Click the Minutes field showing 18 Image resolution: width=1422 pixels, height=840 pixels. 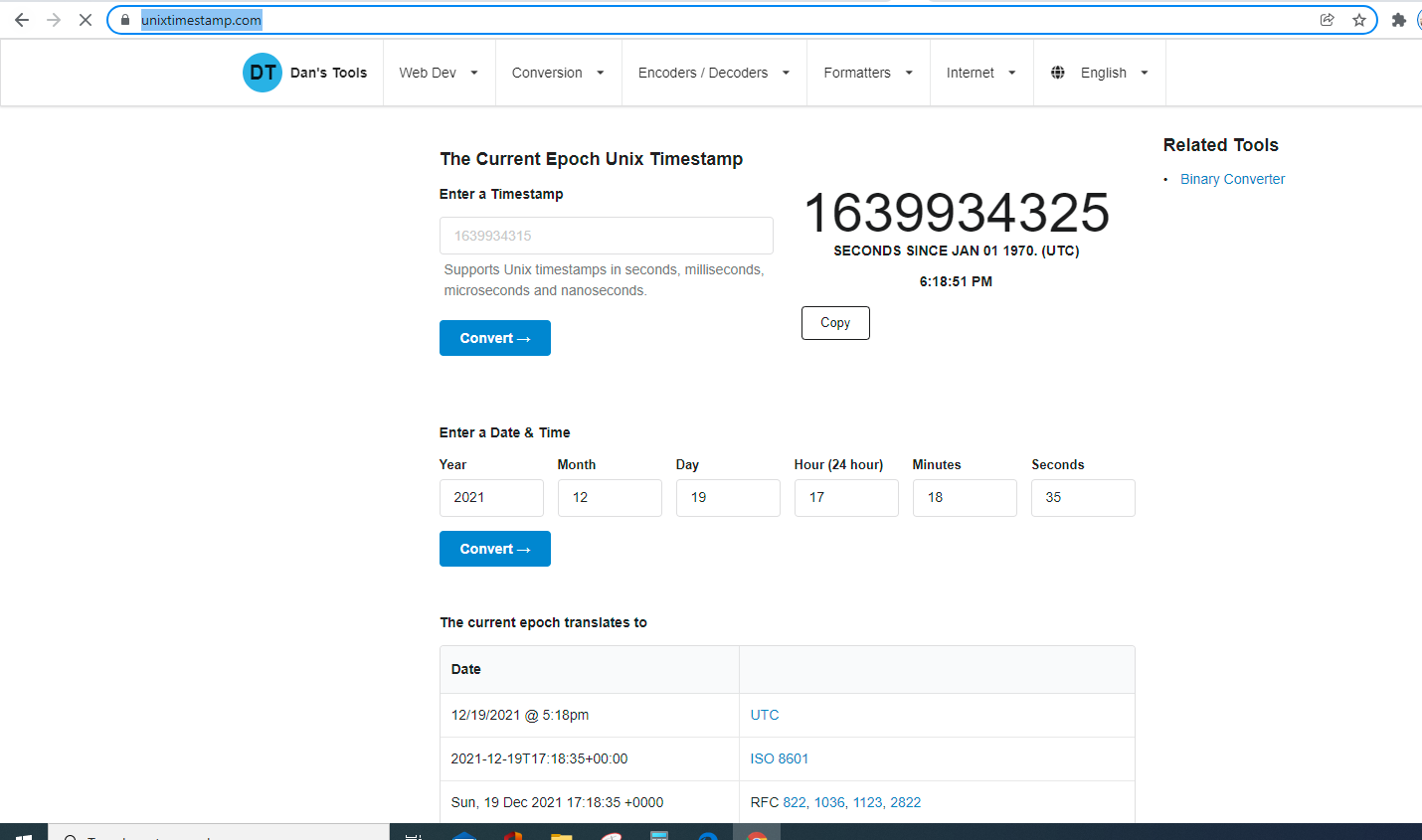[965, 498]
